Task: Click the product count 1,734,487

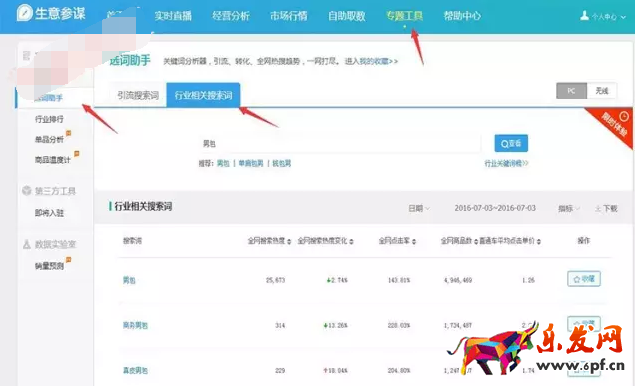Action: point(458,325)
